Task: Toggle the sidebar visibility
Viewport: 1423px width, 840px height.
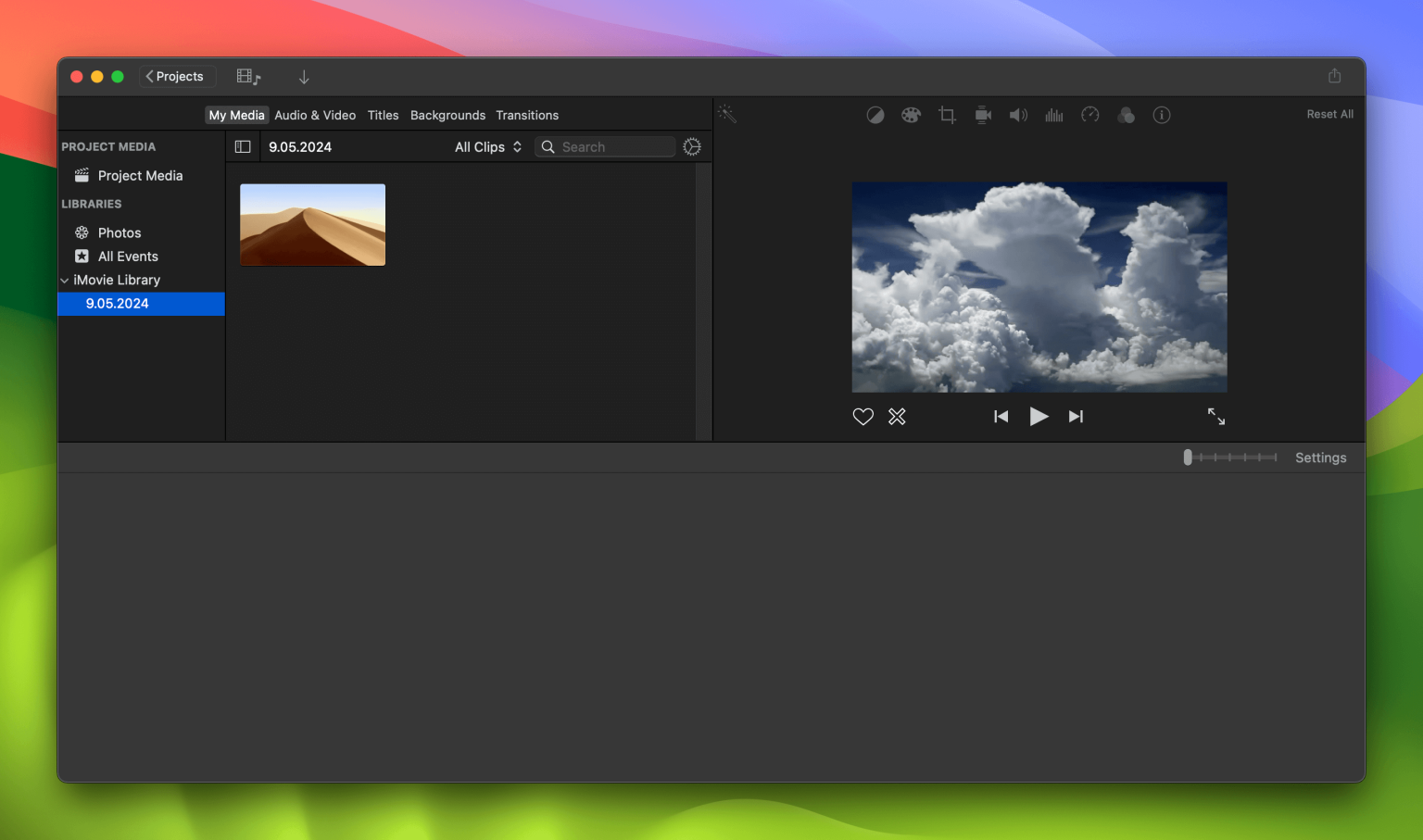Action: pyautogui.click(x=243, y=146)
